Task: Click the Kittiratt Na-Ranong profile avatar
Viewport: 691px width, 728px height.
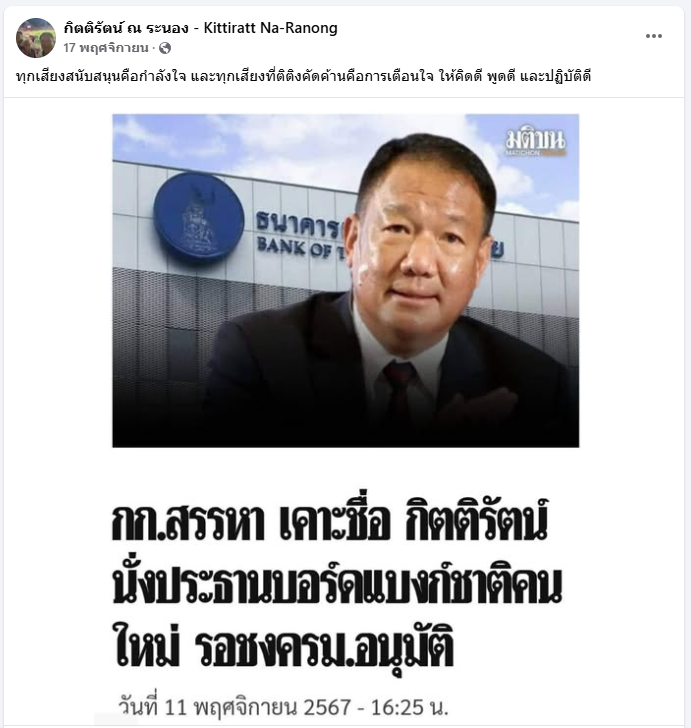Action: click(x=36, y=38)
